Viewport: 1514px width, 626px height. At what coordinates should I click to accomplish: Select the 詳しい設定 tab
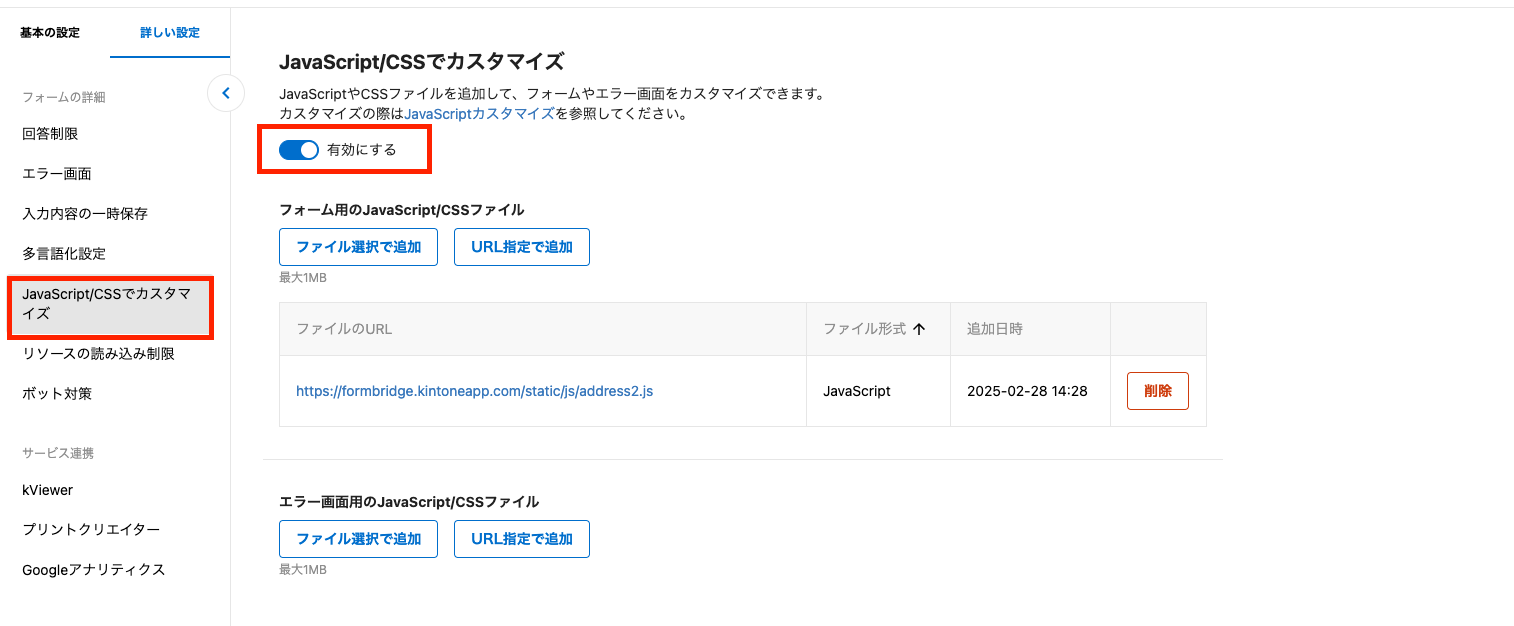(170, 32)
